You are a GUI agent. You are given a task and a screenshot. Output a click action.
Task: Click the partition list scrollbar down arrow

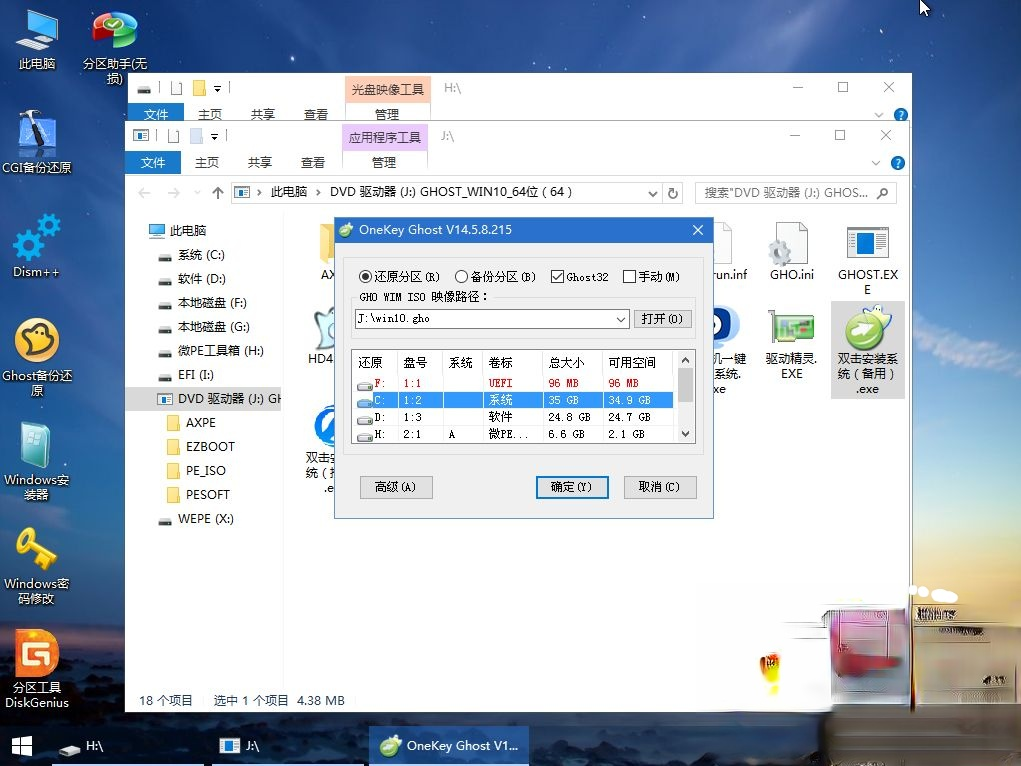(685, 434)
